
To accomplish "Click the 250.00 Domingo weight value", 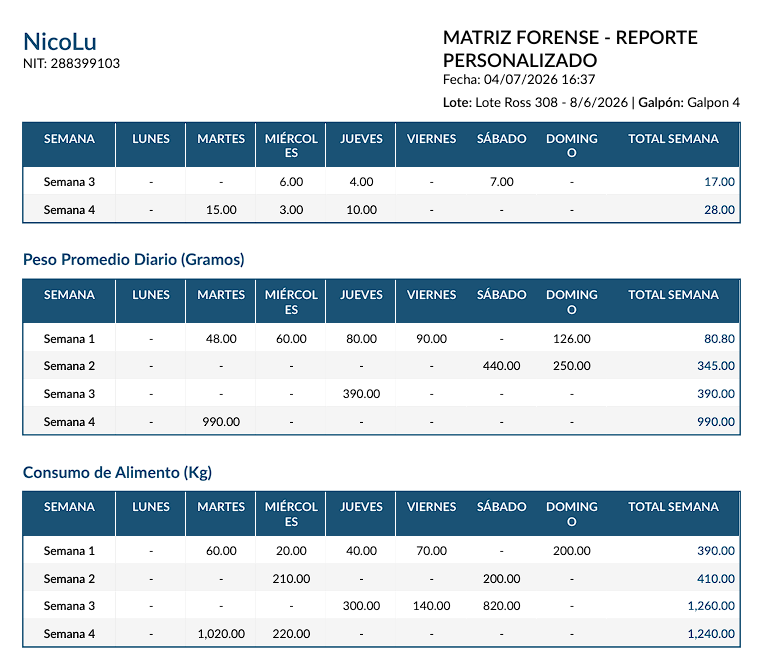I will [x=572, y=366].
